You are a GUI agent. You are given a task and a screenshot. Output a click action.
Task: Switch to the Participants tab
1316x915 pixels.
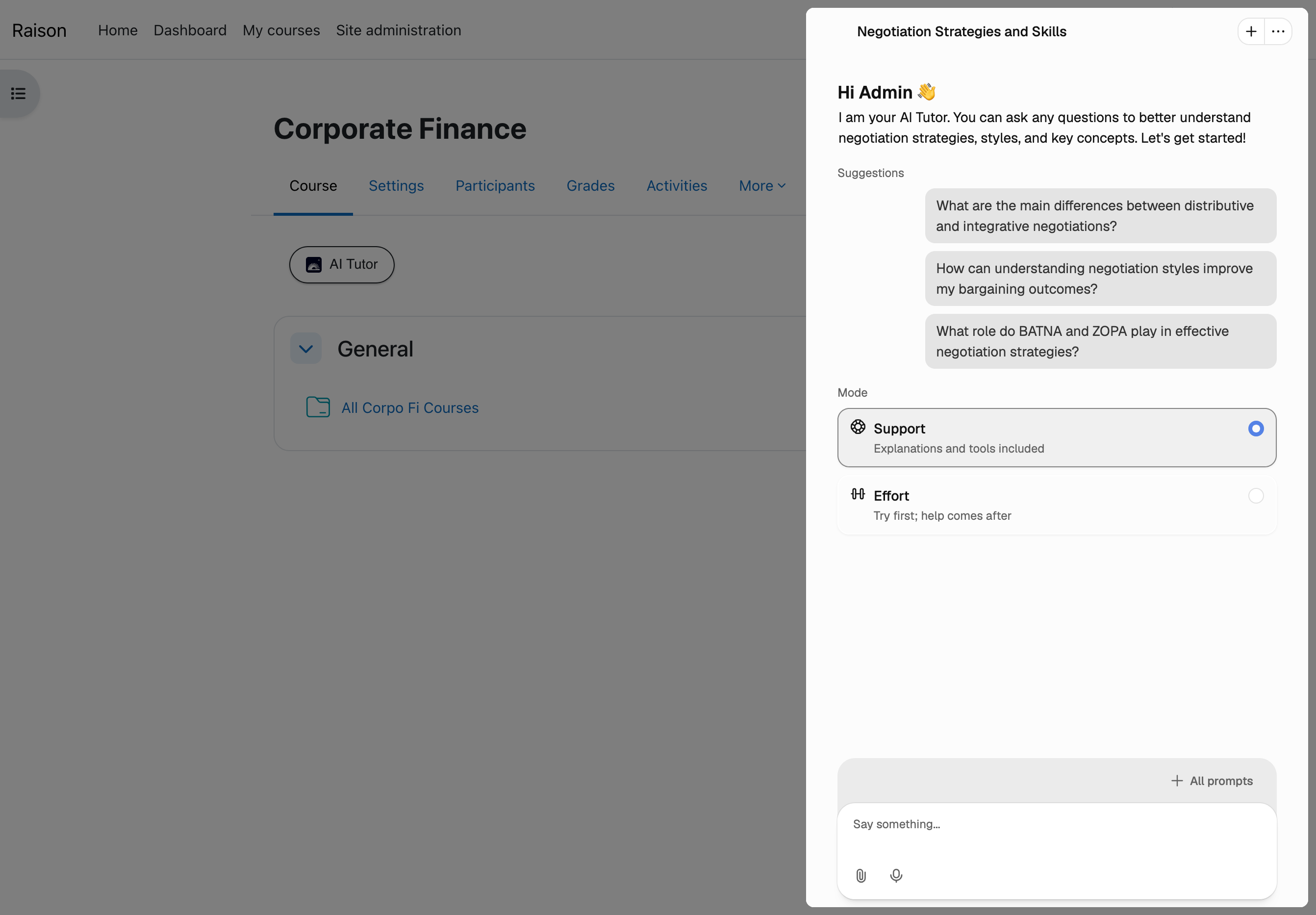[495, 186]
